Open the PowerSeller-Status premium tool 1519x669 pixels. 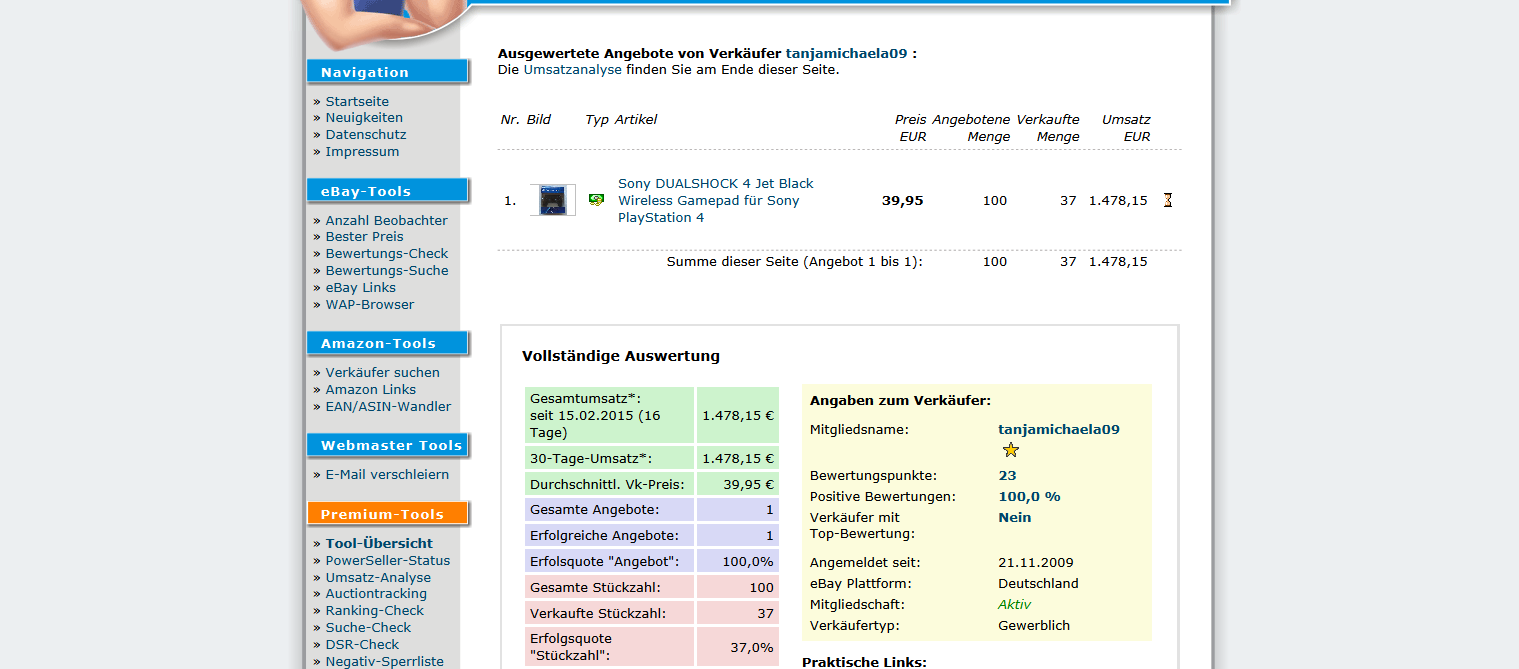click(387, 560)
